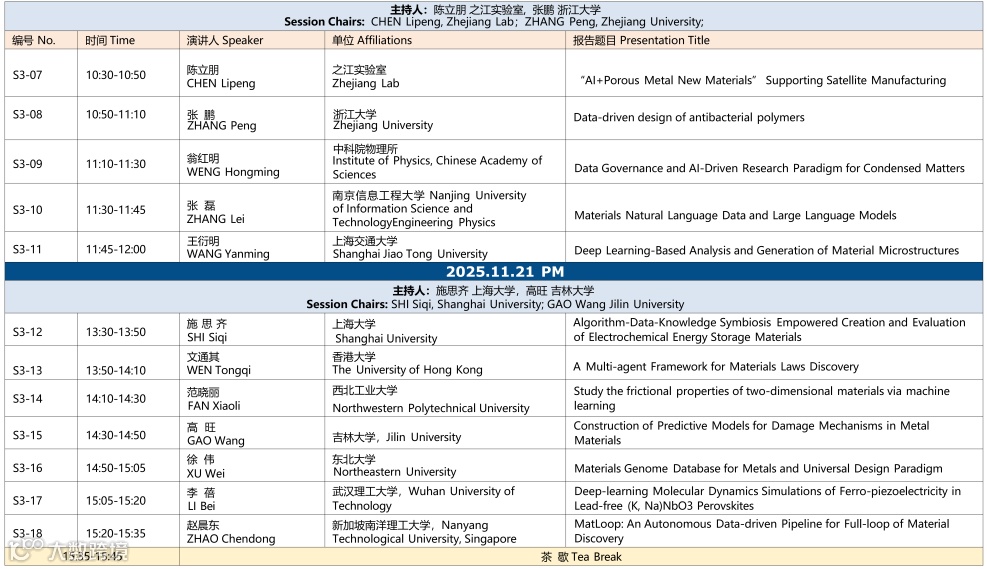Select time cell 11:30-11:45

pos(116,210)
